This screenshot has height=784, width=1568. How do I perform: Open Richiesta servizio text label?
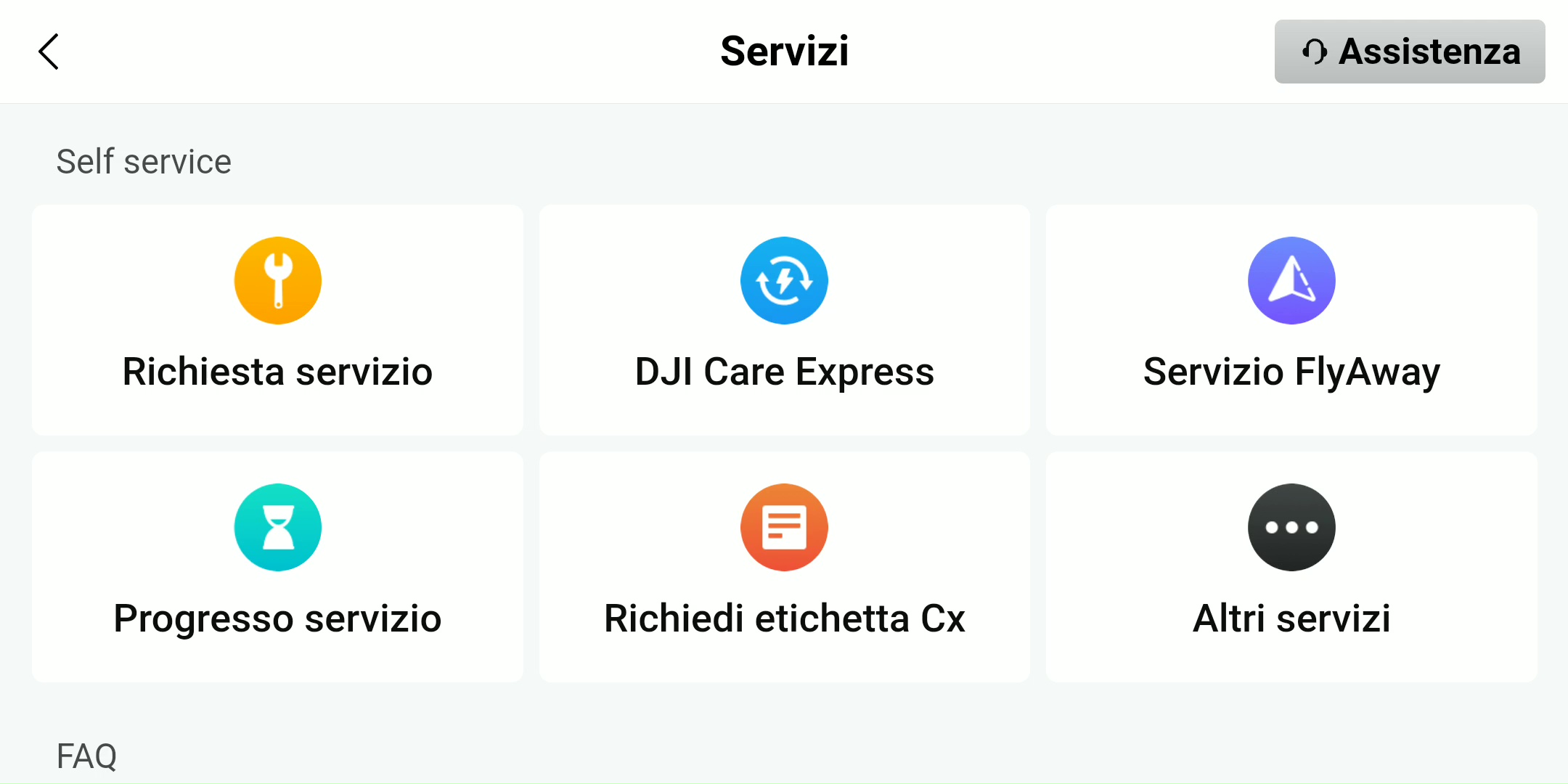(x=277, y=372)
